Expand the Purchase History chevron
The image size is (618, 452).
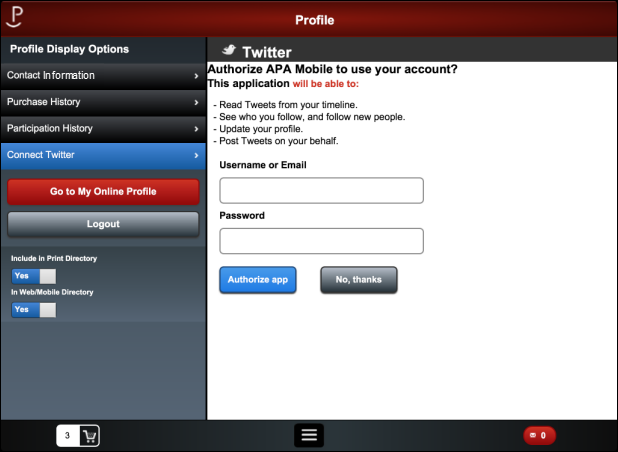coord(196,102)
